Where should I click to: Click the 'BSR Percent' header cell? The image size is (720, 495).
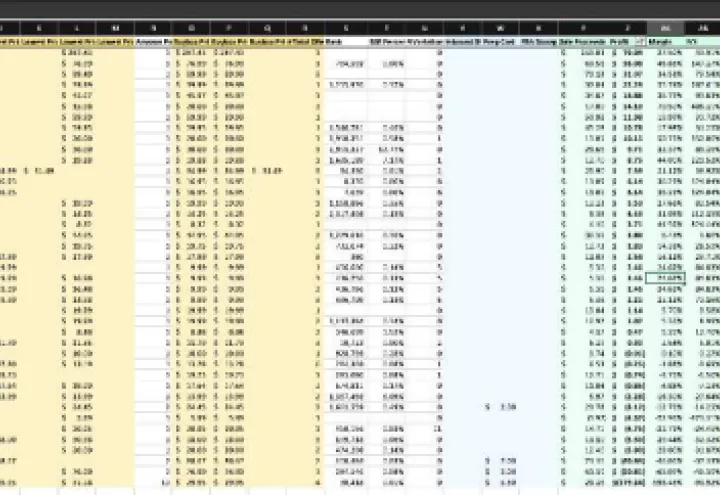click(387, 42)
